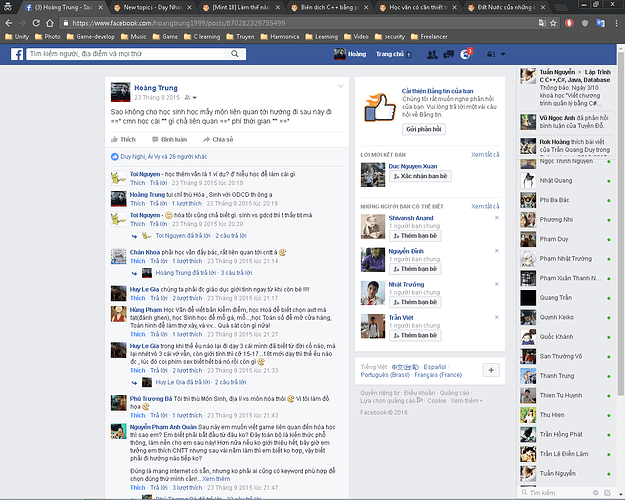The height and width of the screenshot is (500, 625).
Task: Open the Unity bookmarks folder
Action: (x=17, y=37)
